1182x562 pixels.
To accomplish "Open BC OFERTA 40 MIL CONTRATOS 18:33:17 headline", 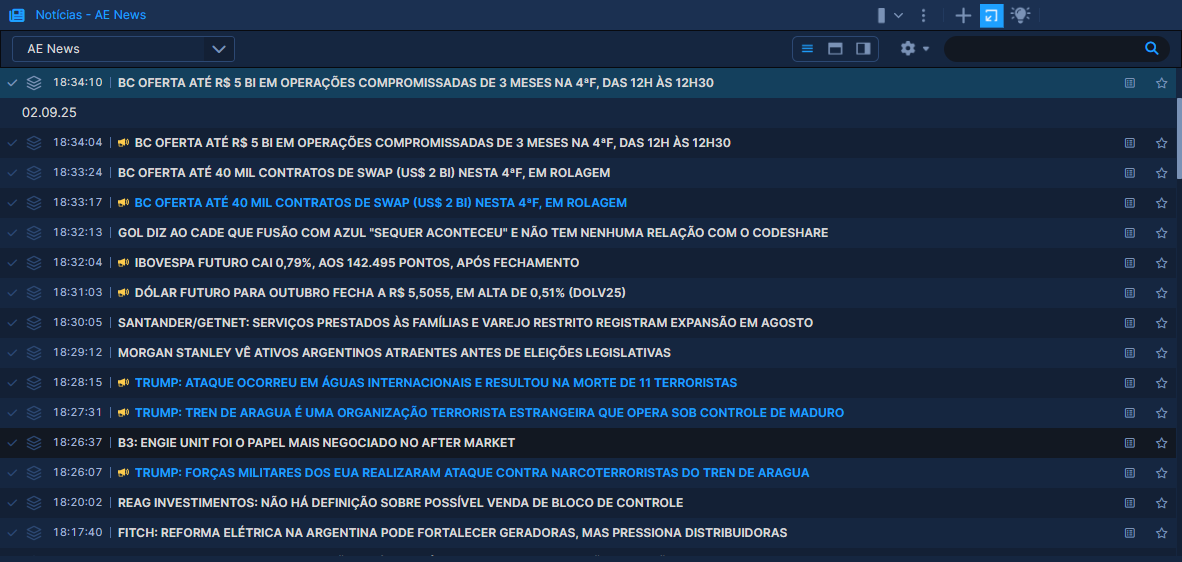I will [381, 203].
